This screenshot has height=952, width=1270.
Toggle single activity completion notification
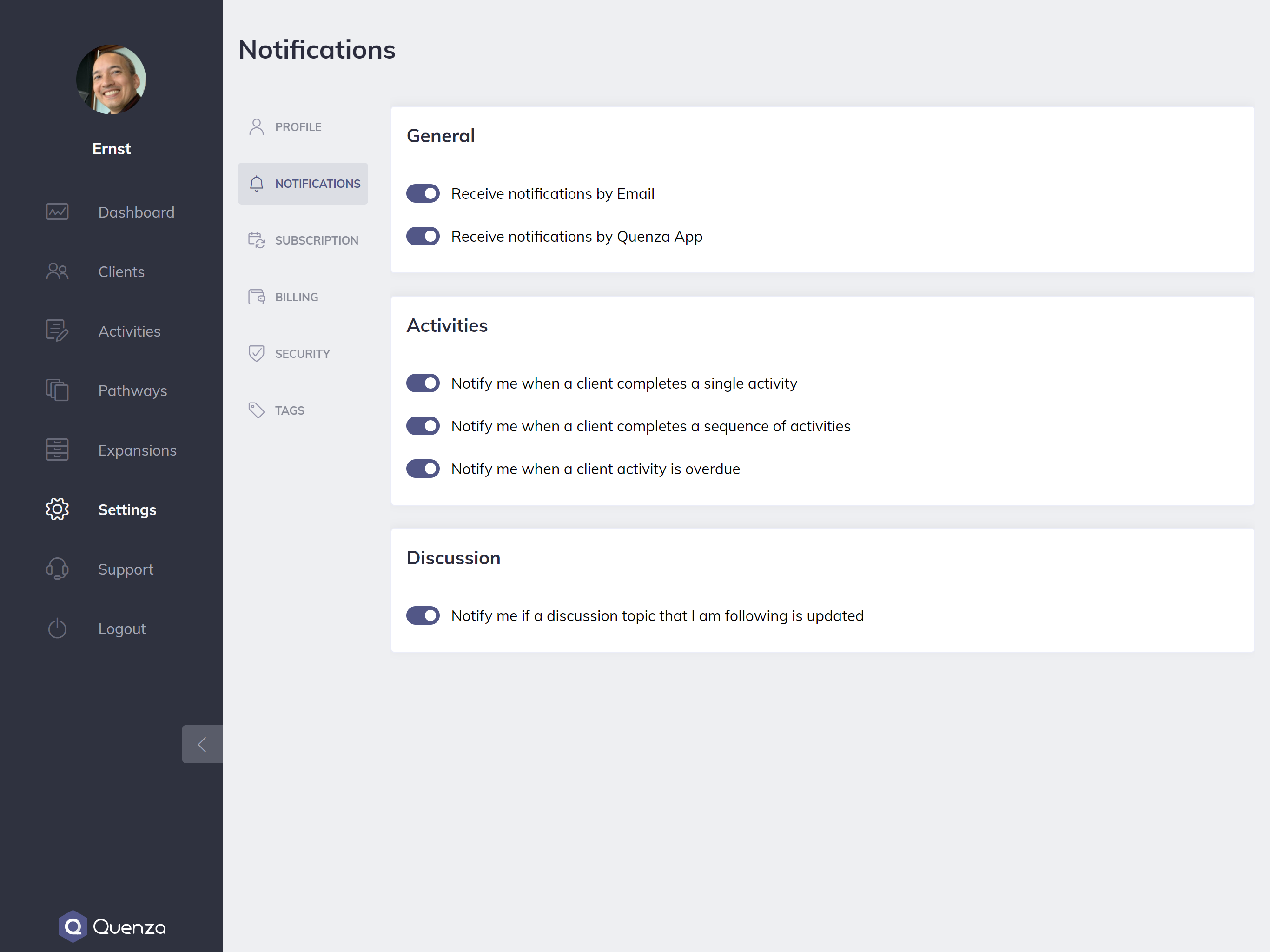423,383
